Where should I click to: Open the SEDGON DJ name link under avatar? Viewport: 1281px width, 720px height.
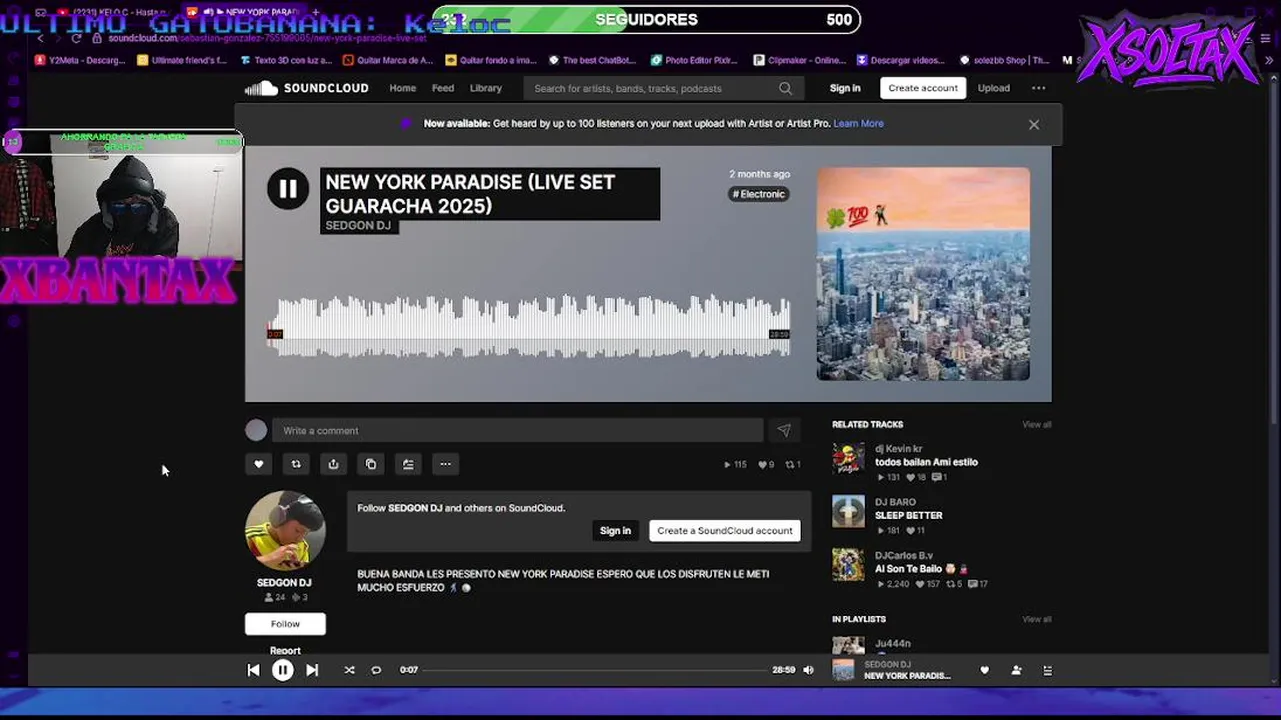tap(284, 582)
